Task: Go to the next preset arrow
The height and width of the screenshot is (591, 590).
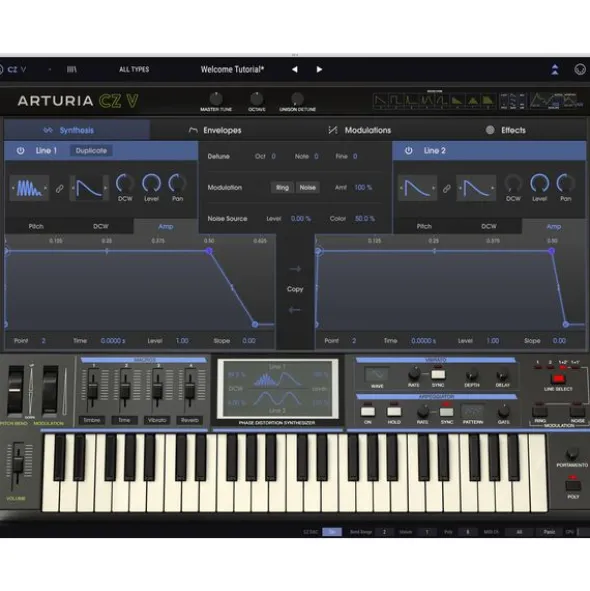Action: 319,69
